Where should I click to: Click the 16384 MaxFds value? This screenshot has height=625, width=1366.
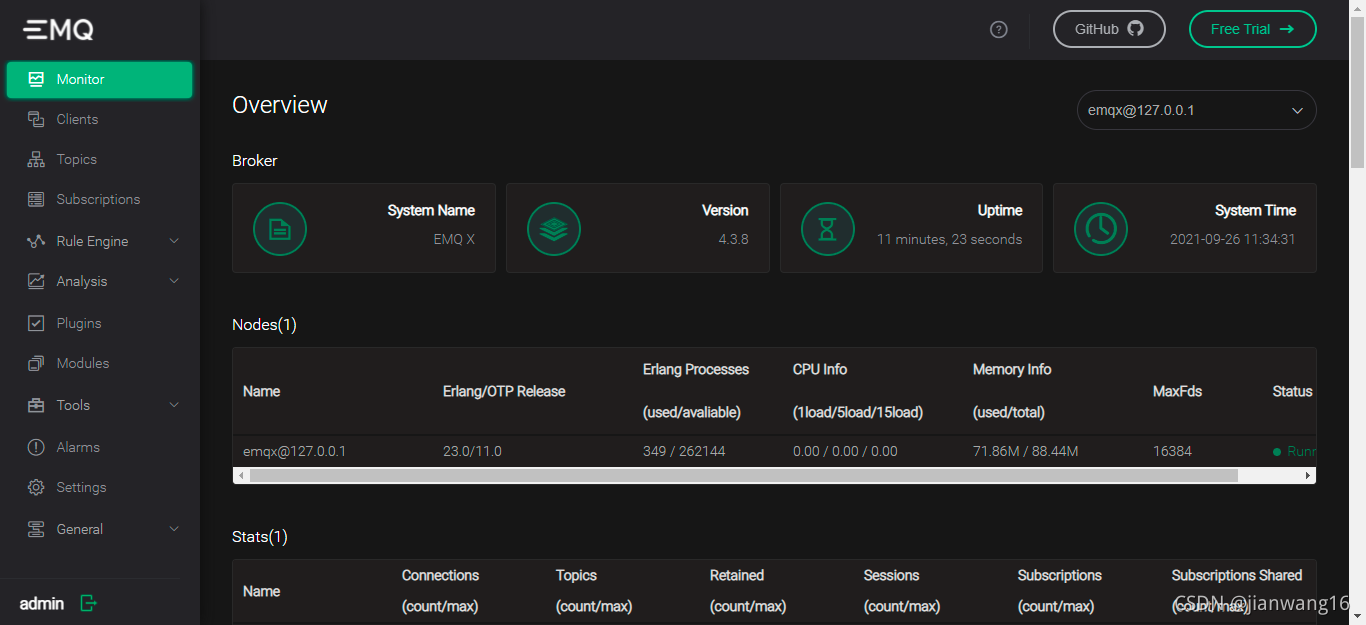tap(1172, 451)
